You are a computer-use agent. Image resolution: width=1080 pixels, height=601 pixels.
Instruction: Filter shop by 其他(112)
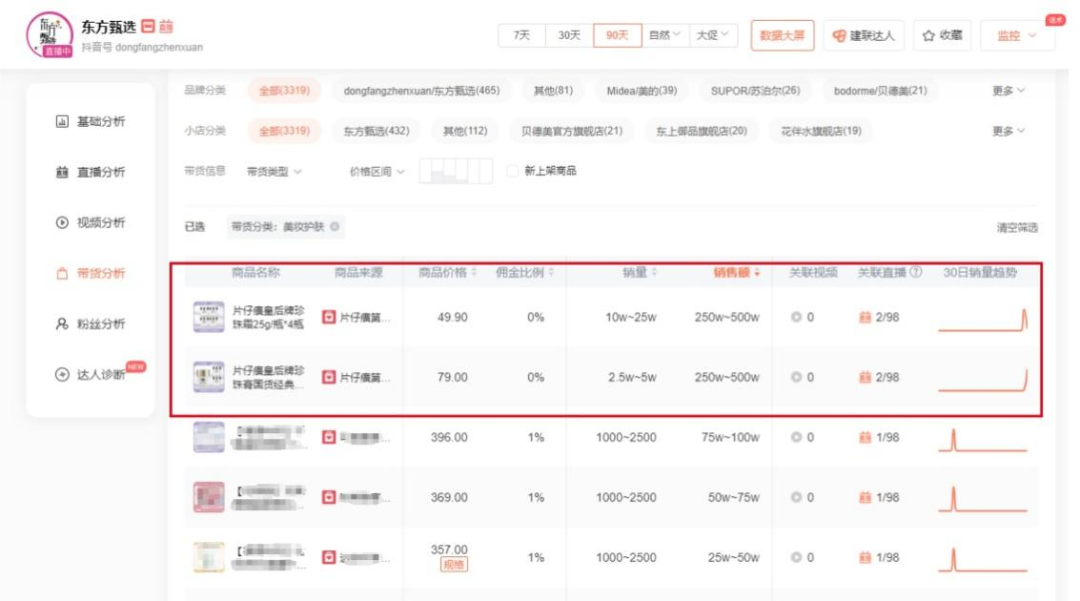click(x=465, y=131)
